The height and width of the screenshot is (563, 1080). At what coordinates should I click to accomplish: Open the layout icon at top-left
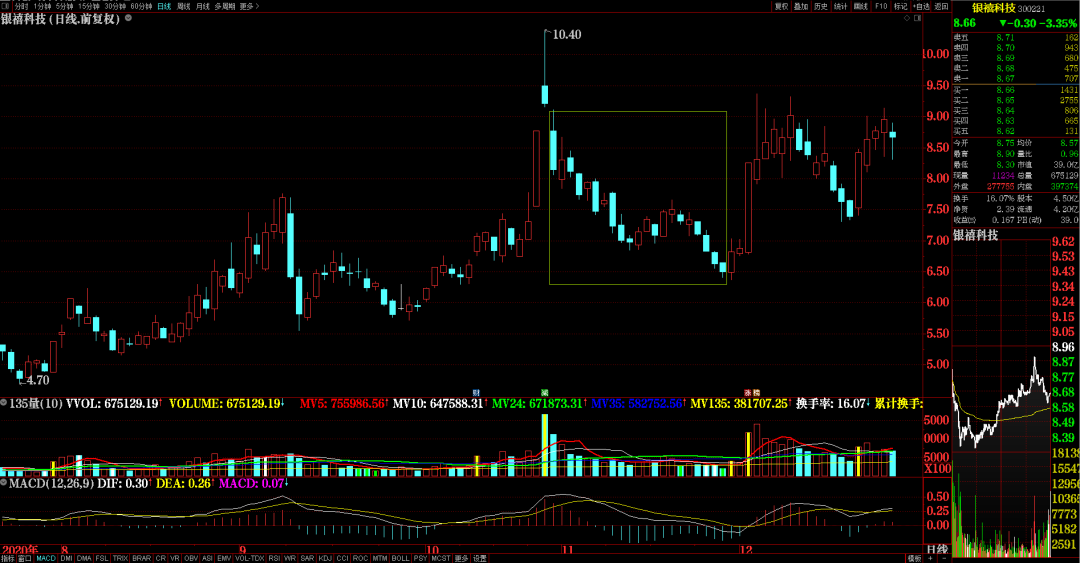[x=5, y=6]
